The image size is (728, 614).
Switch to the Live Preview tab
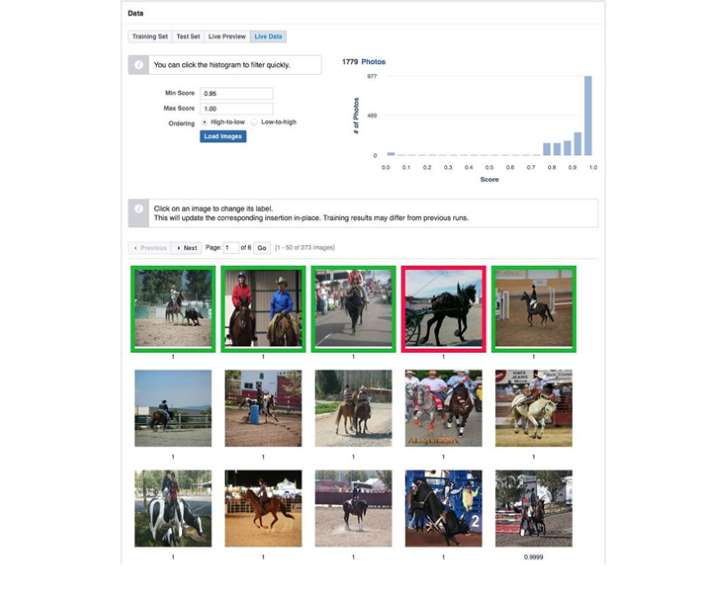pyautogui.click(x=226, y=37)
